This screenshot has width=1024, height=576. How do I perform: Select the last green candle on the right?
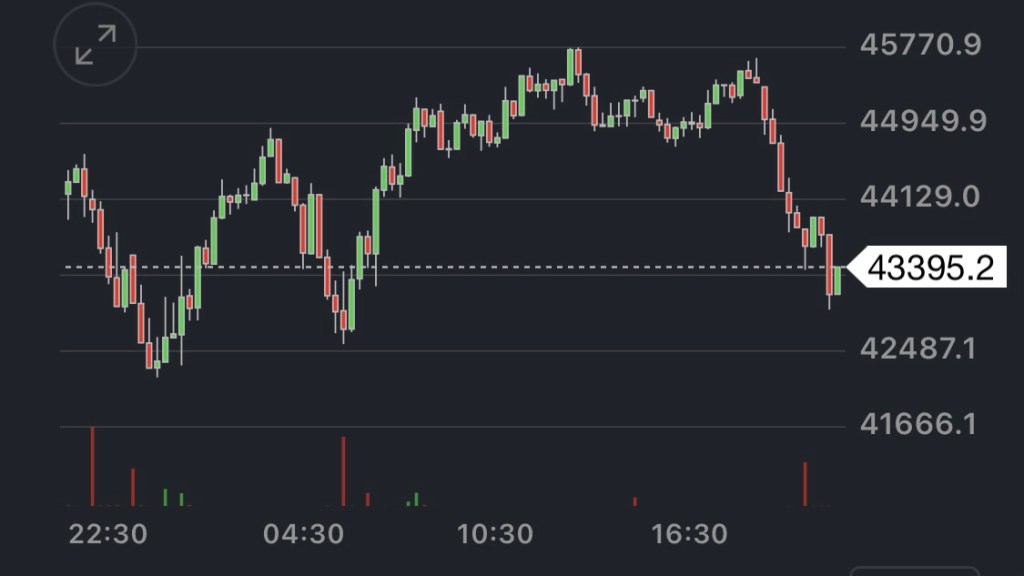(x=837, y=281)
